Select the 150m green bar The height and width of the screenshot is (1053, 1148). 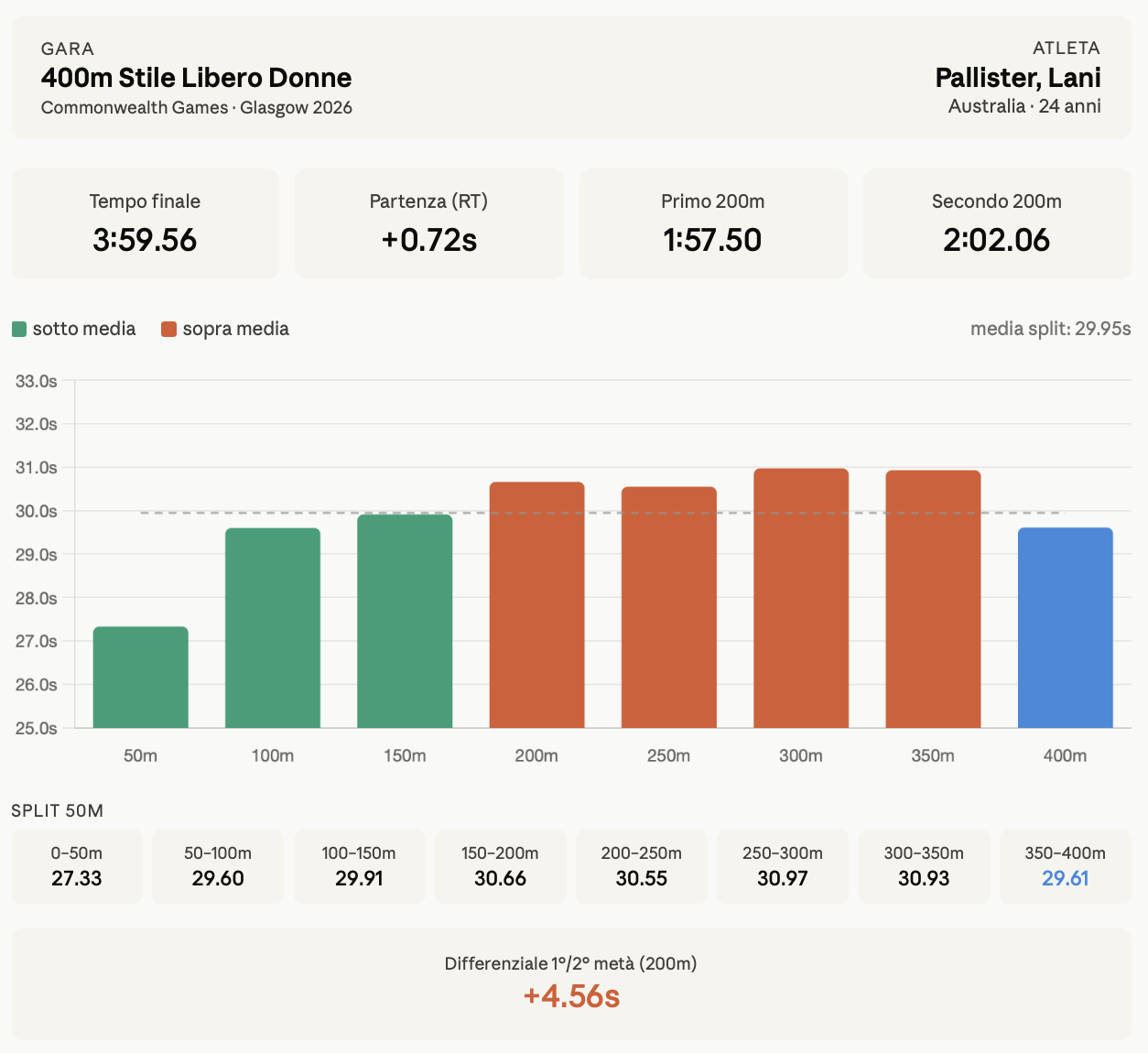pos(405,621)
